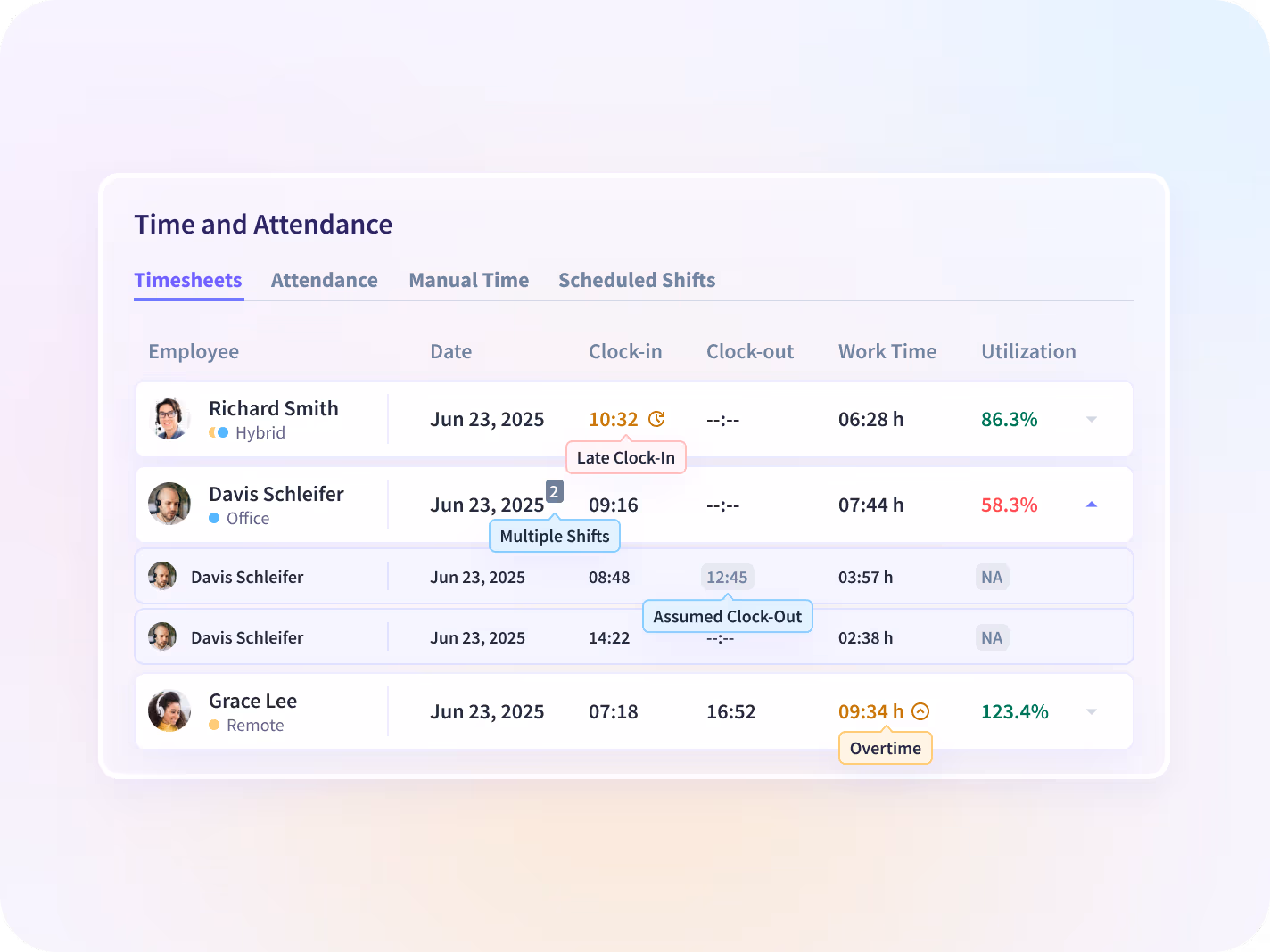Click the 123.4% utilization value
This screenshot has height=952, width=1270.
[1015, 711]
